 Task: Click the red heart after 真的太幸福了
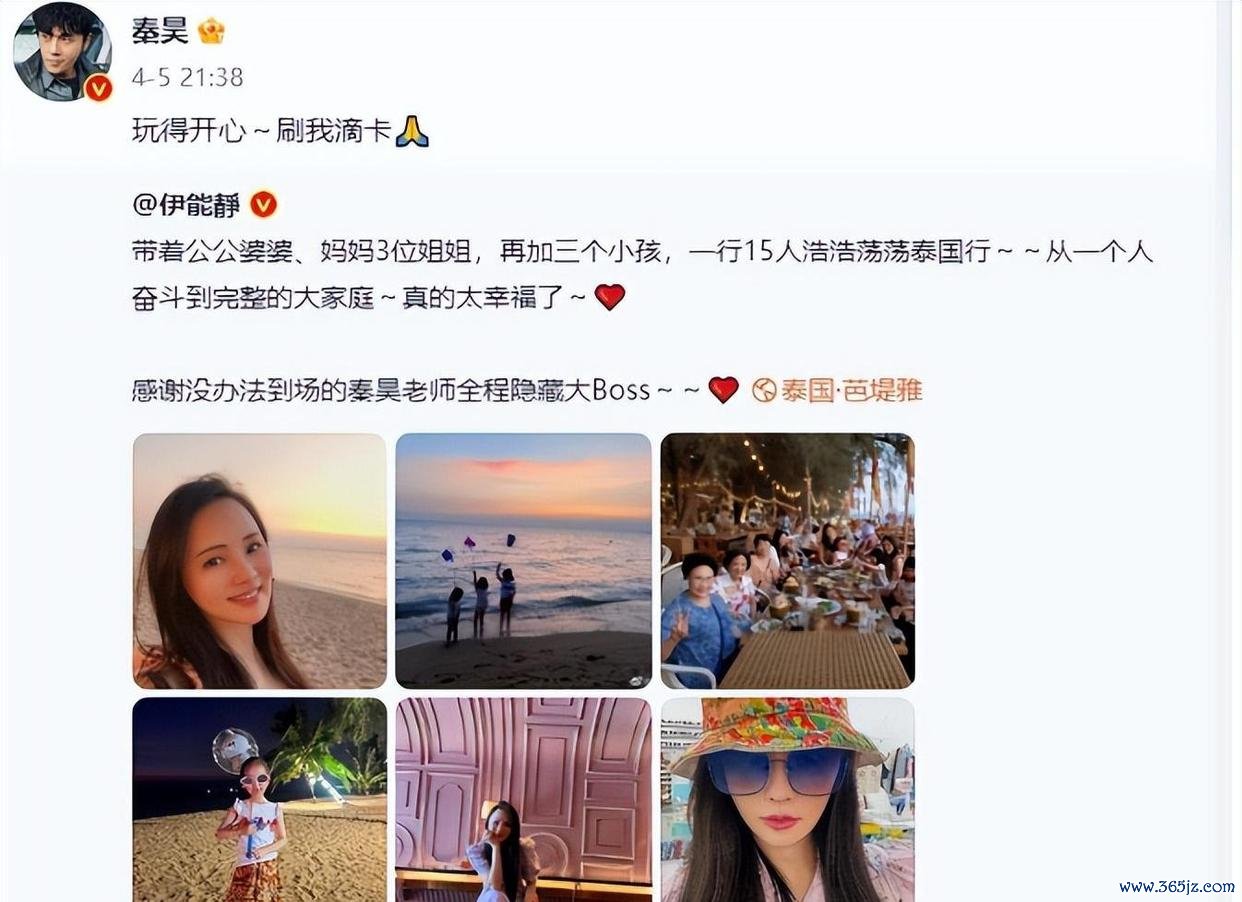[610, 297]
